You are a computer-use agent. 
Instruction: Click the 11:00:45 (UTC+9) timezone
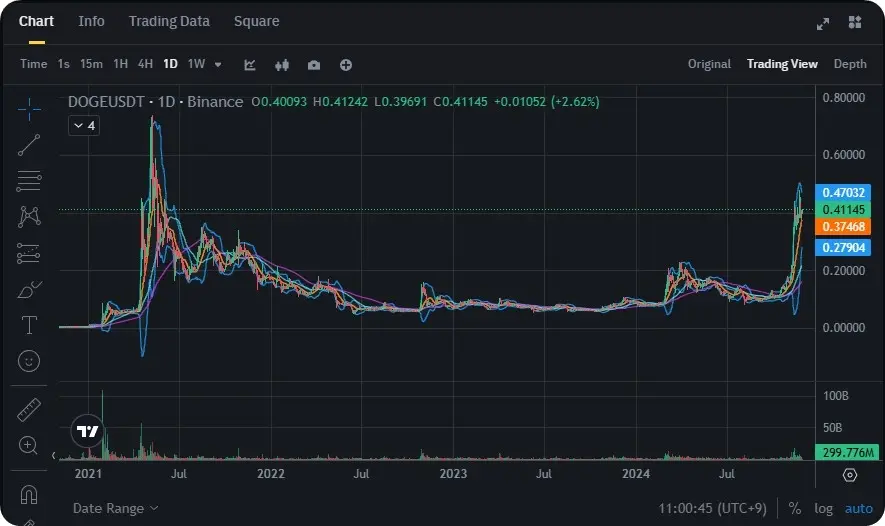tap(712, 509)
